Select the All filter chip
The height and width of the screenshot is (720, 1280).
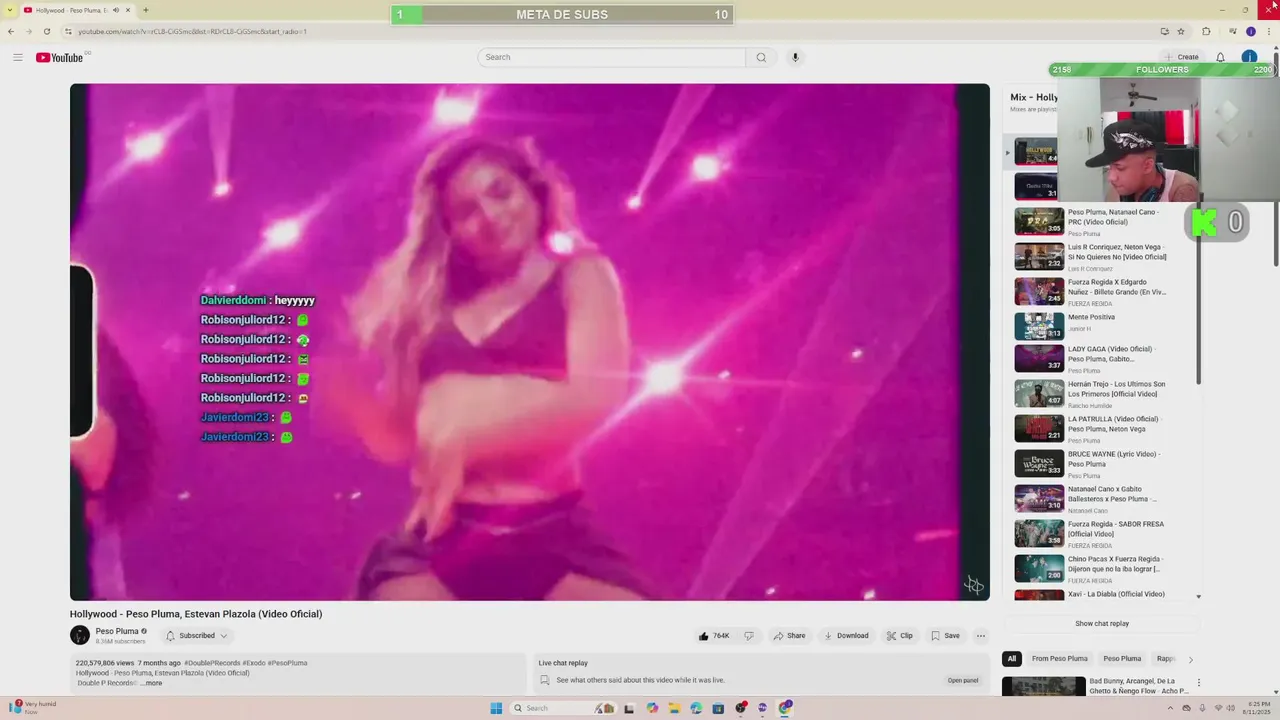tap(1012, 659)
